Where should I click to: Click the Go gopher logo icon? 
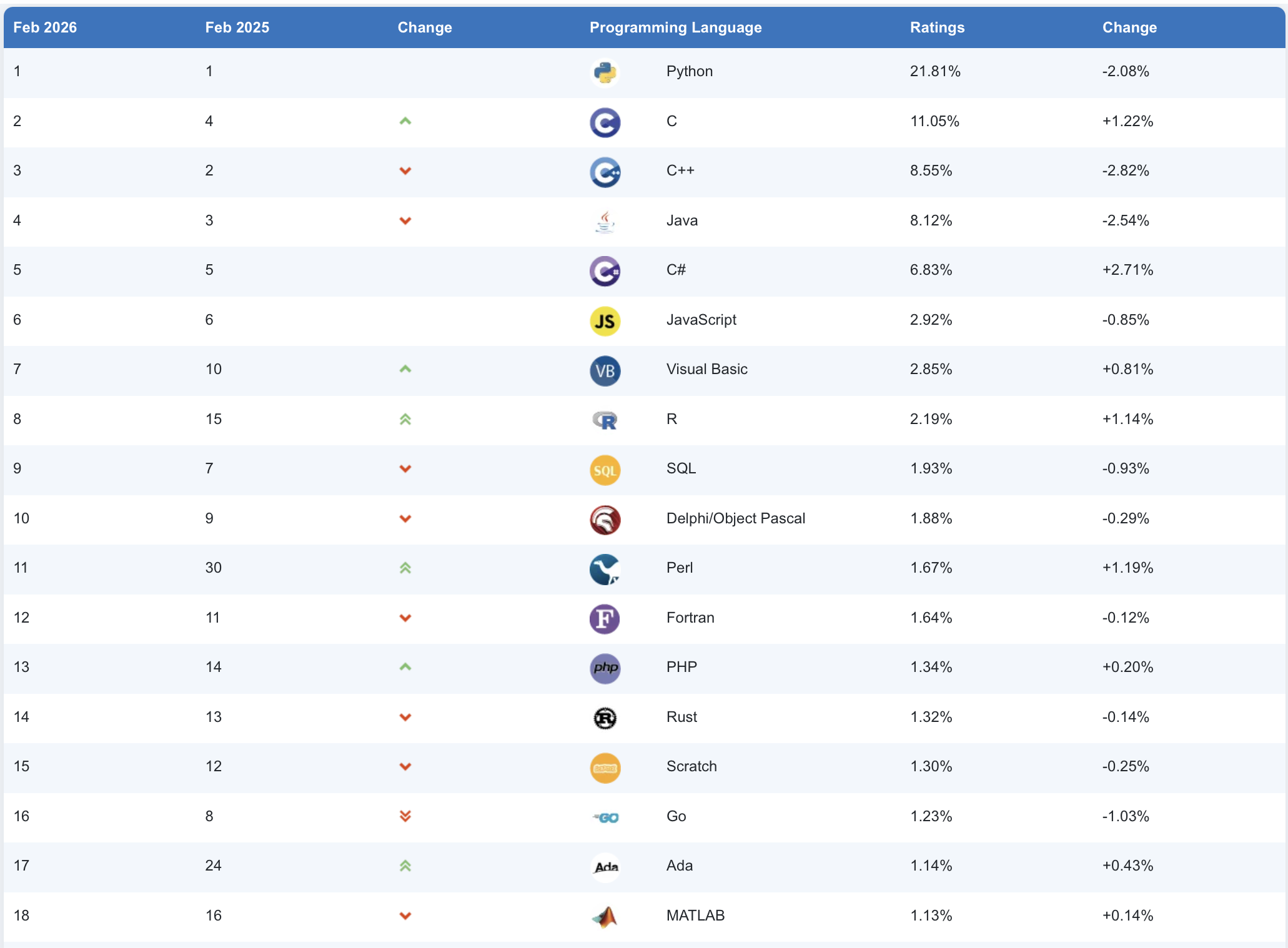605,817
